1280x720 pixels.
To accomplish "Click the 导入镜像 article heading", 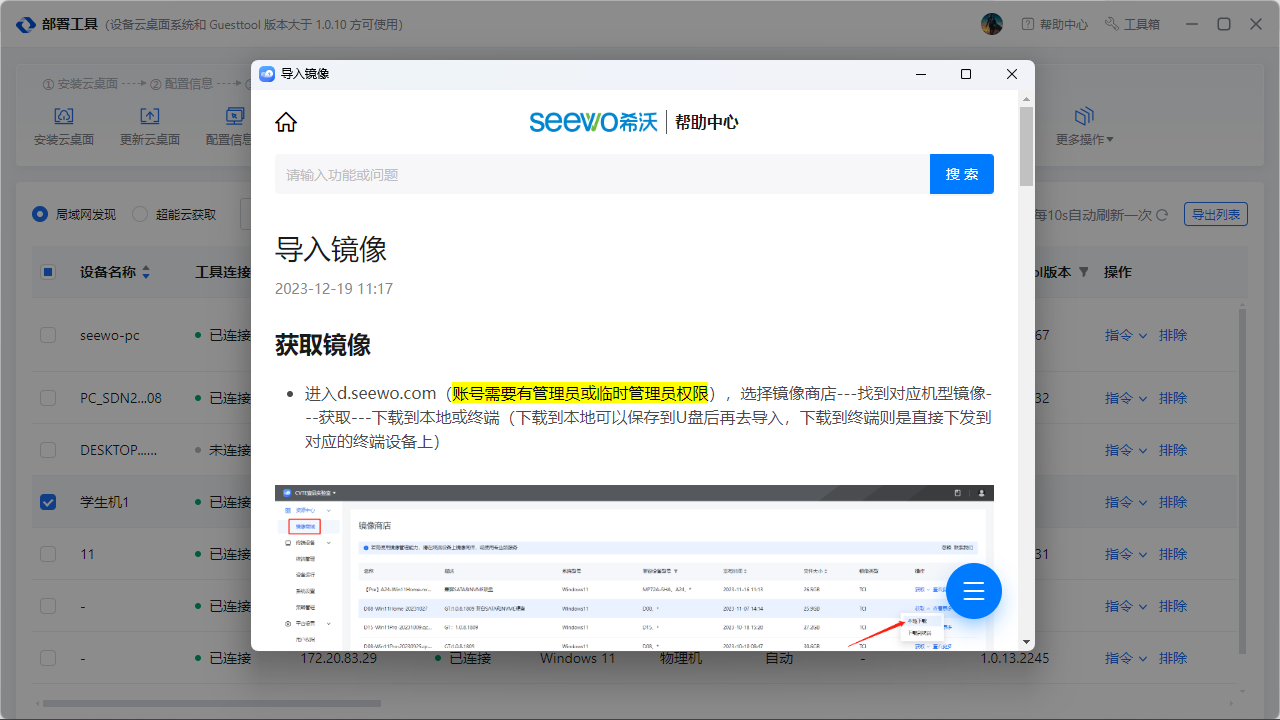I will tap(331, 250).
